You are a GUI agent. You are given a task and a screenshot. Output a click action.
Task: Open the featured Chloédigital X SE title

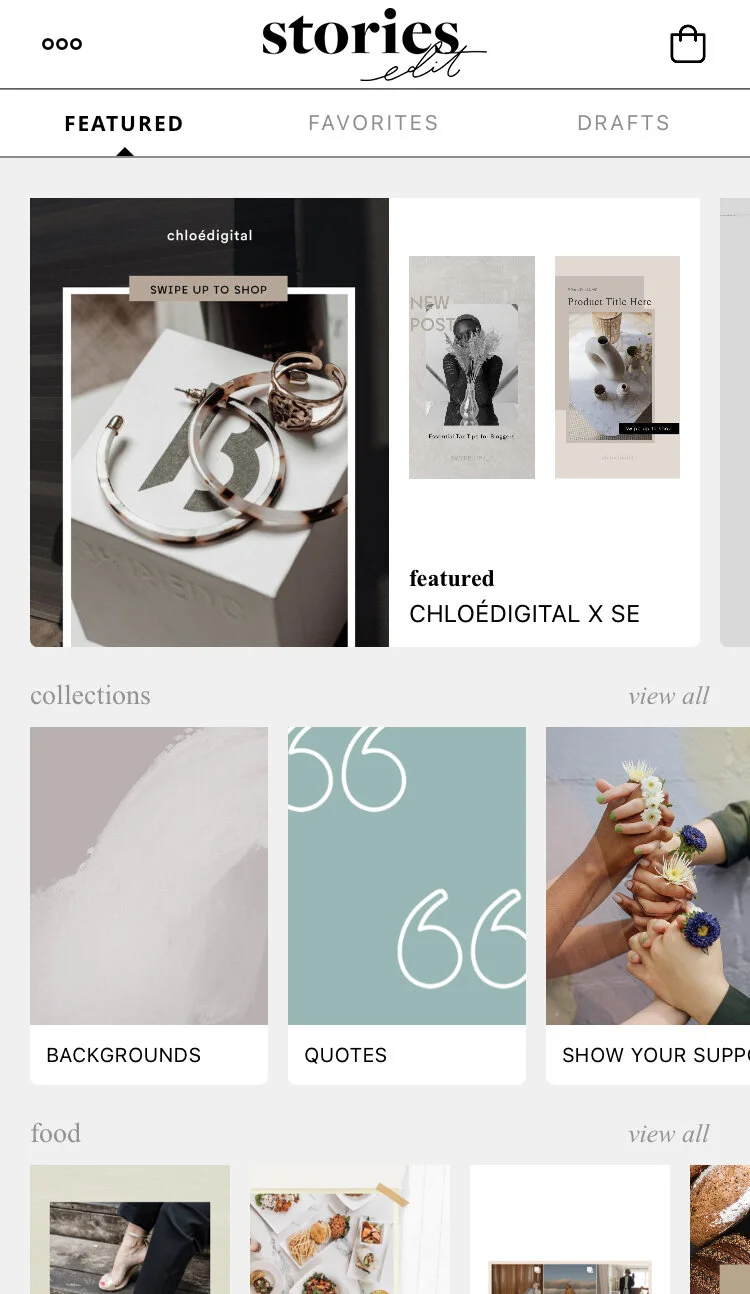524,614
